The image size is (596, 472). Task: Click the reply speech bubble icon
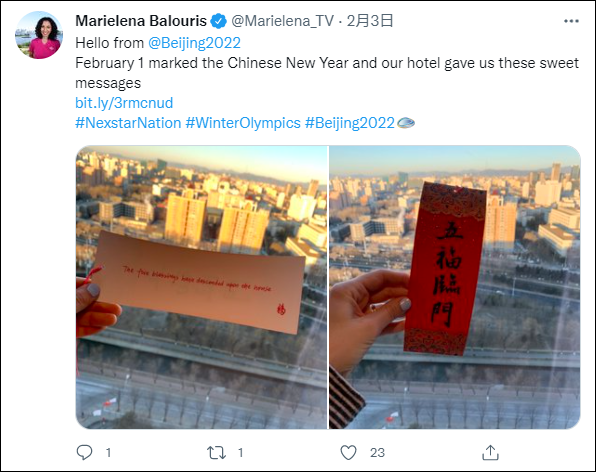(x=84, y=452)
